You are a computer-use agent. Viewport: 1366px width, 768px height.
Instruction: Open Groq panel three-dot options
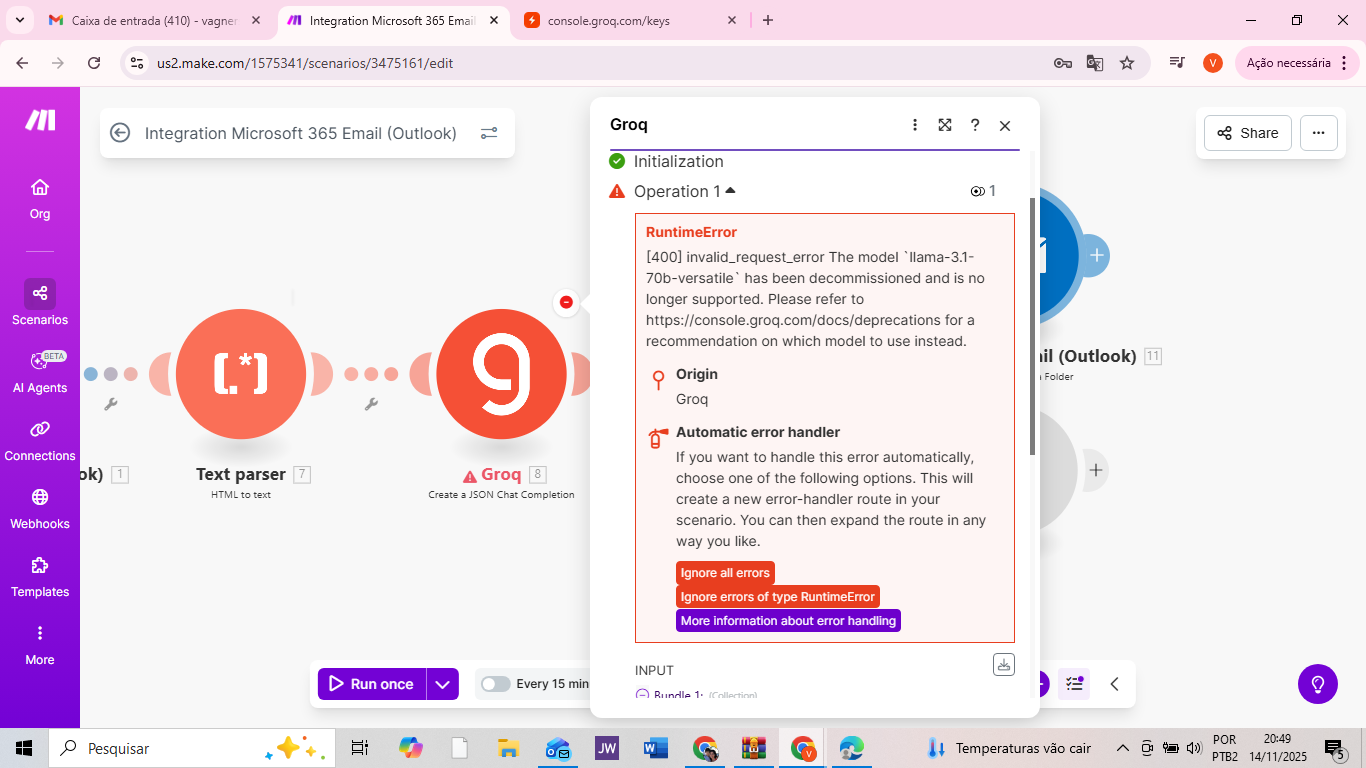915,125
